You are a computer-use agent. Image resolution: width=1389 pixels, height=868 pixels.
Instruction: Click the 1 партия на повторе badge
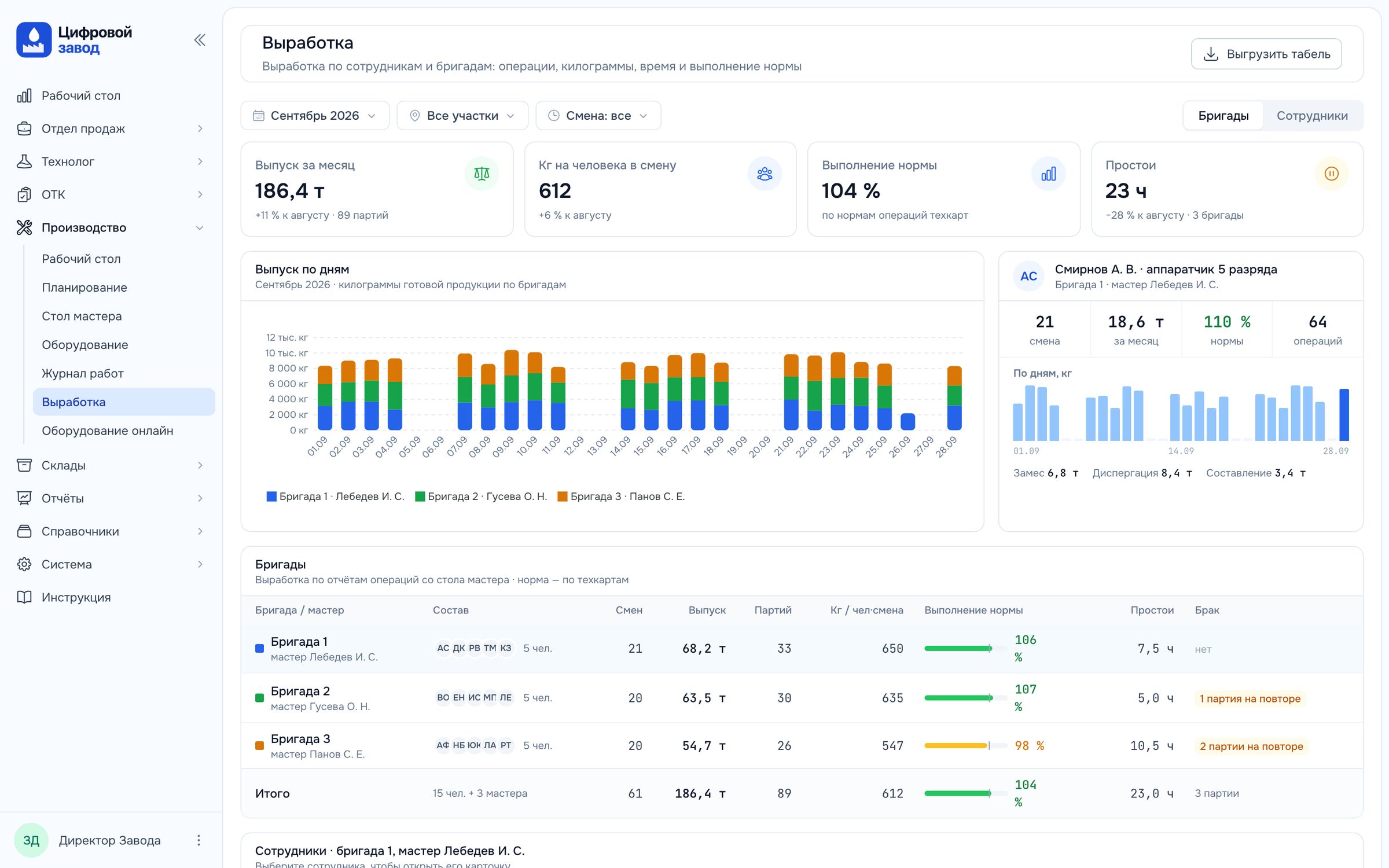click(1250, 698)
